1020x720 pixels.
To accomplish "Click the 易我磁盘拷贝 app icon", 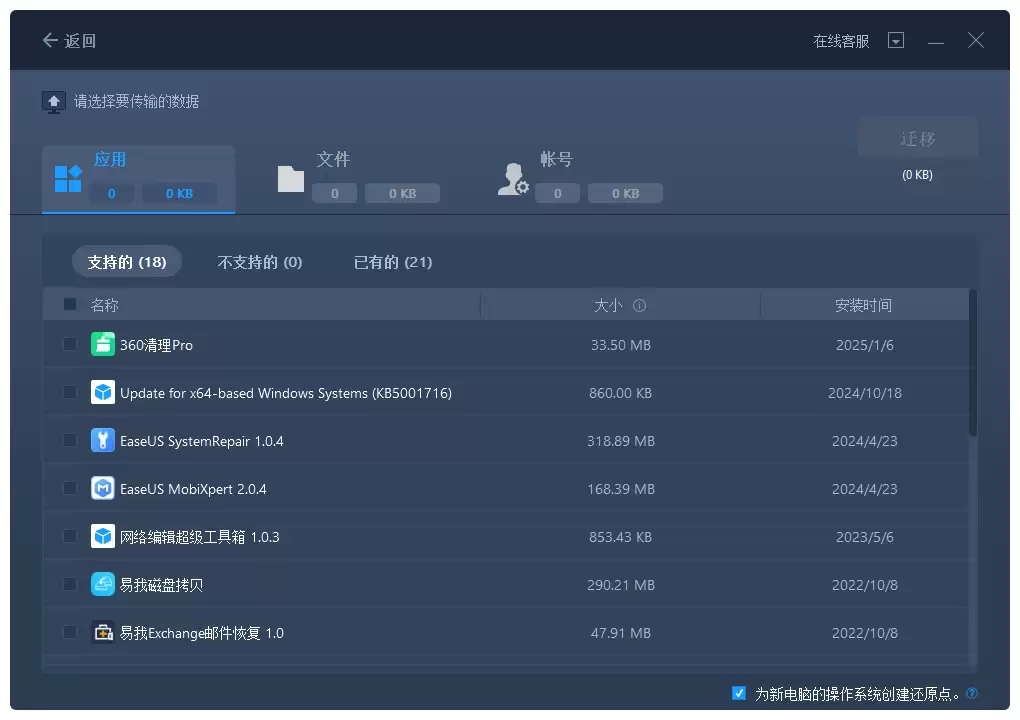I will pyautogui.click(x=102, y=584).
